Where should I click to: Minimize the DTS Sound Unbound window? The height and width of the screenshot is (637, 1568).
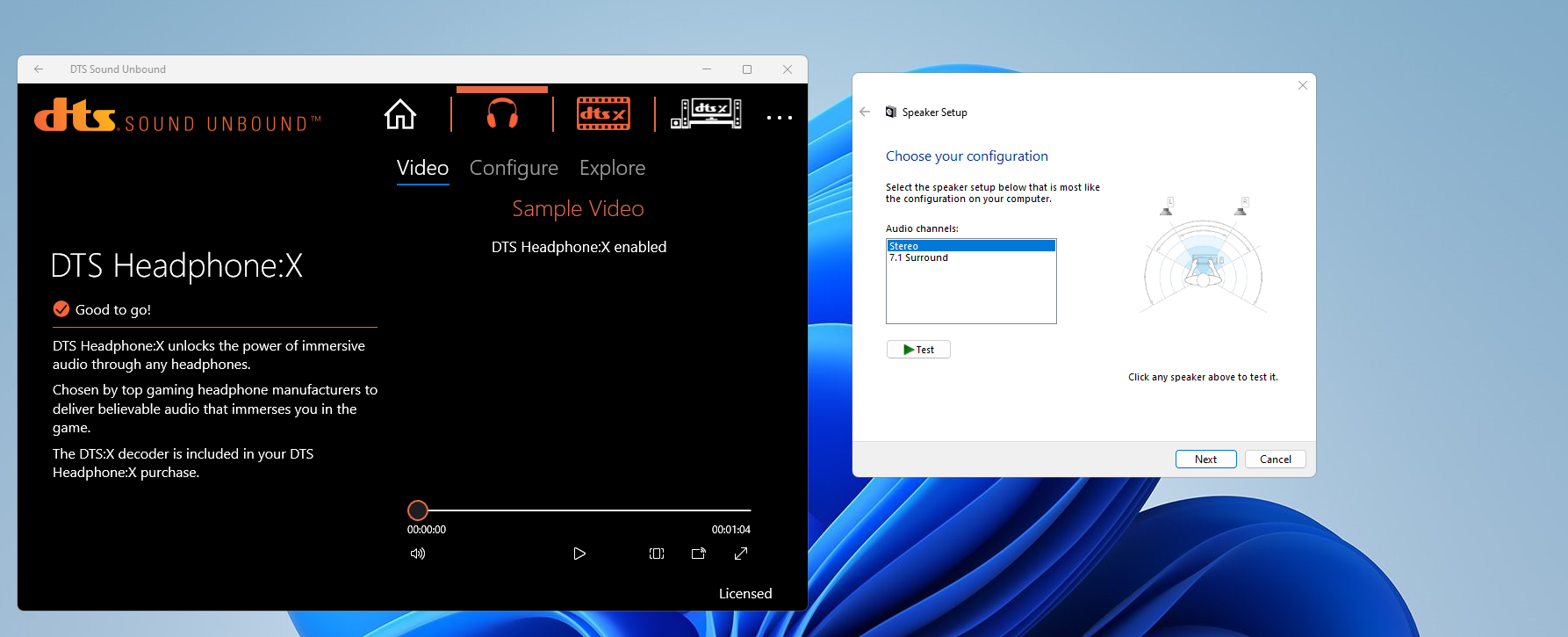point(707,69)
